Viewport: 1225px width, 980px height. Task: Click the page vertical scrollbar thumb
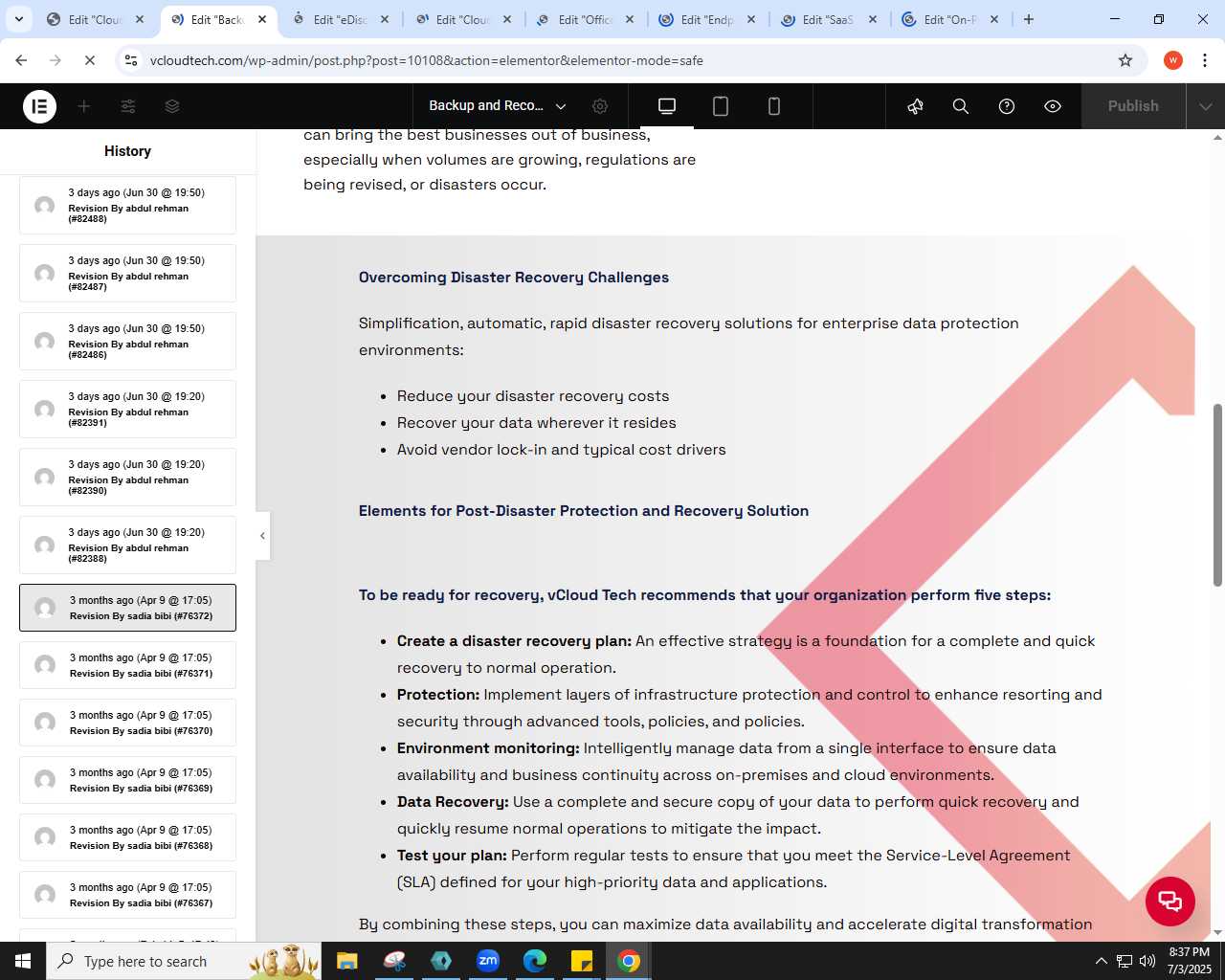[1217, 495]
